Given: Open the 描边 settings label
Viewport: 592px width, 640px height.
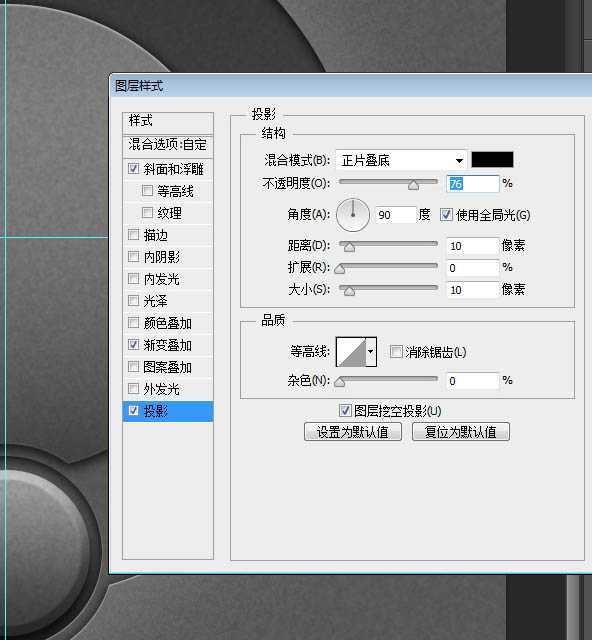Looking at the screenshot, I should [x=156, y=235].
